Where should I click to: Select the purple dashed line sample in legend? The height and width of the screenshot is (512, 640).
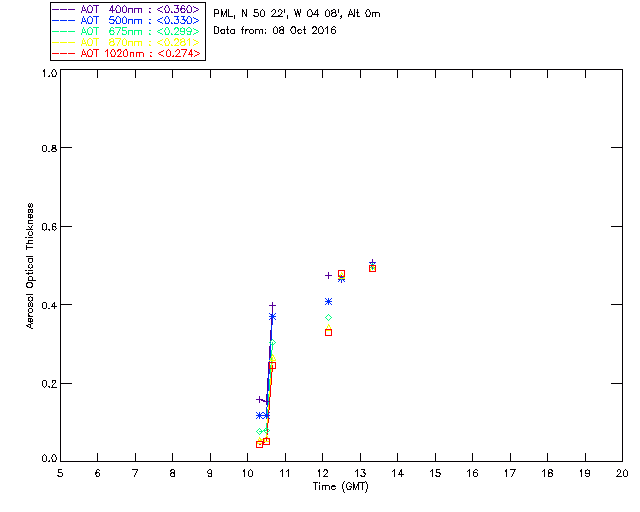pyautogui.click(x=64, y=9)
